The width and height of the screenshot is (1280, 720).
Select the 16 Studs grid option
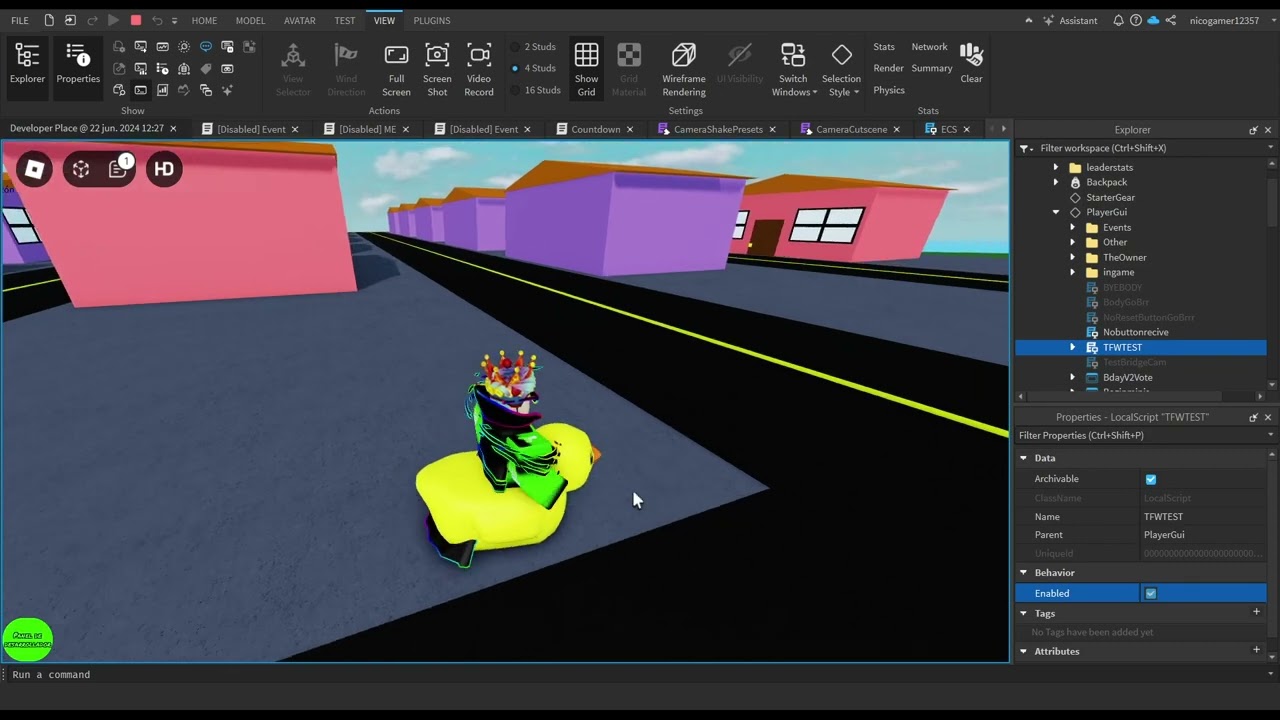[541, 90]
